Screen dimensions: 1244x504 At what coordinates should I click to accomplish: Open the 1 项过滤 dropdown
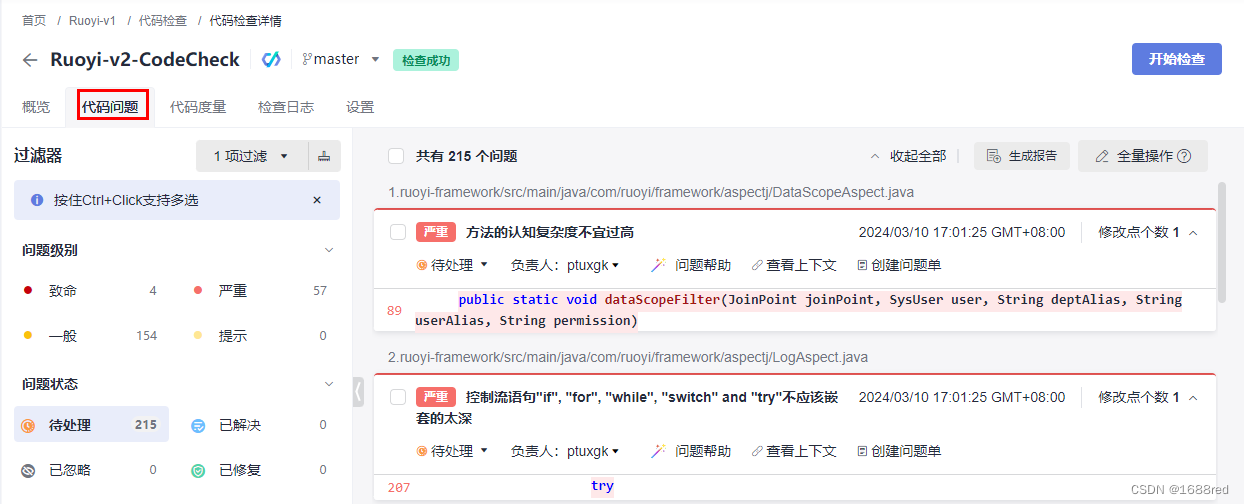tap(252, 156)
